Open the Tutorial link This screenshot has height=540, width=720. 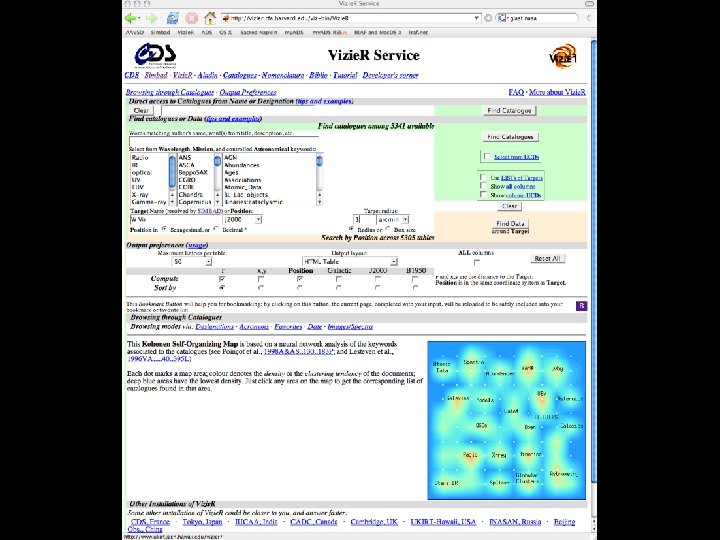coord(345,75)
